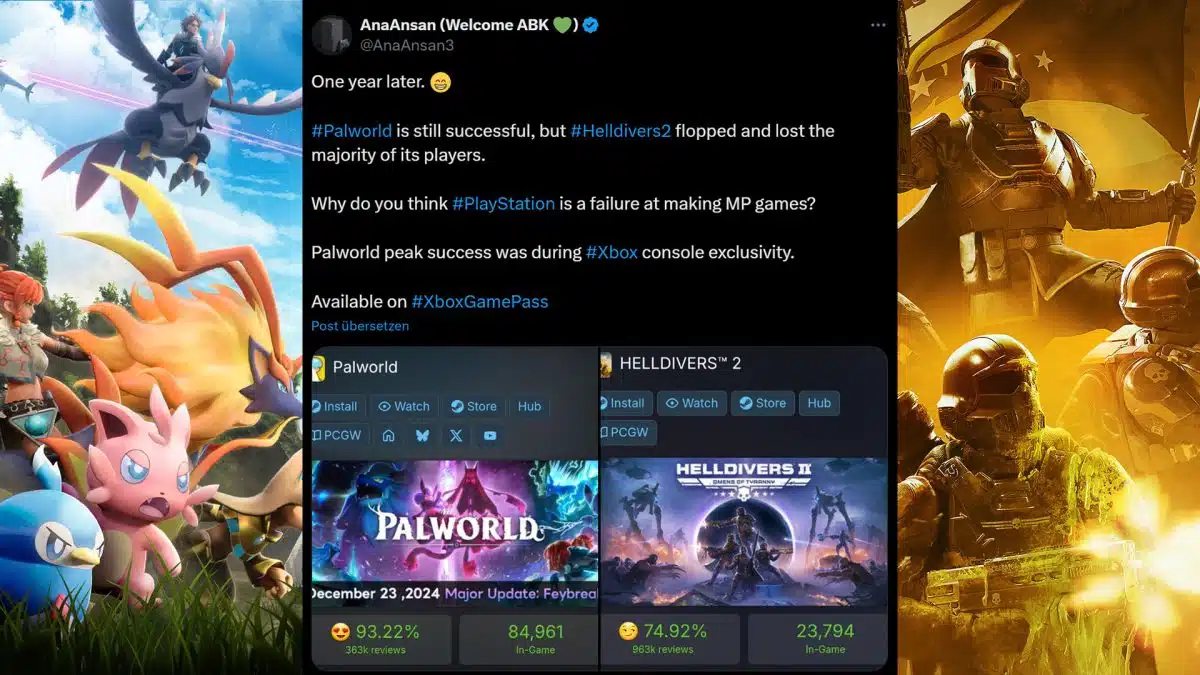Click the PCGW button under Palworld
This screenshot has height=675, width=1200.
pyautogui.click(x=339, y=435)
